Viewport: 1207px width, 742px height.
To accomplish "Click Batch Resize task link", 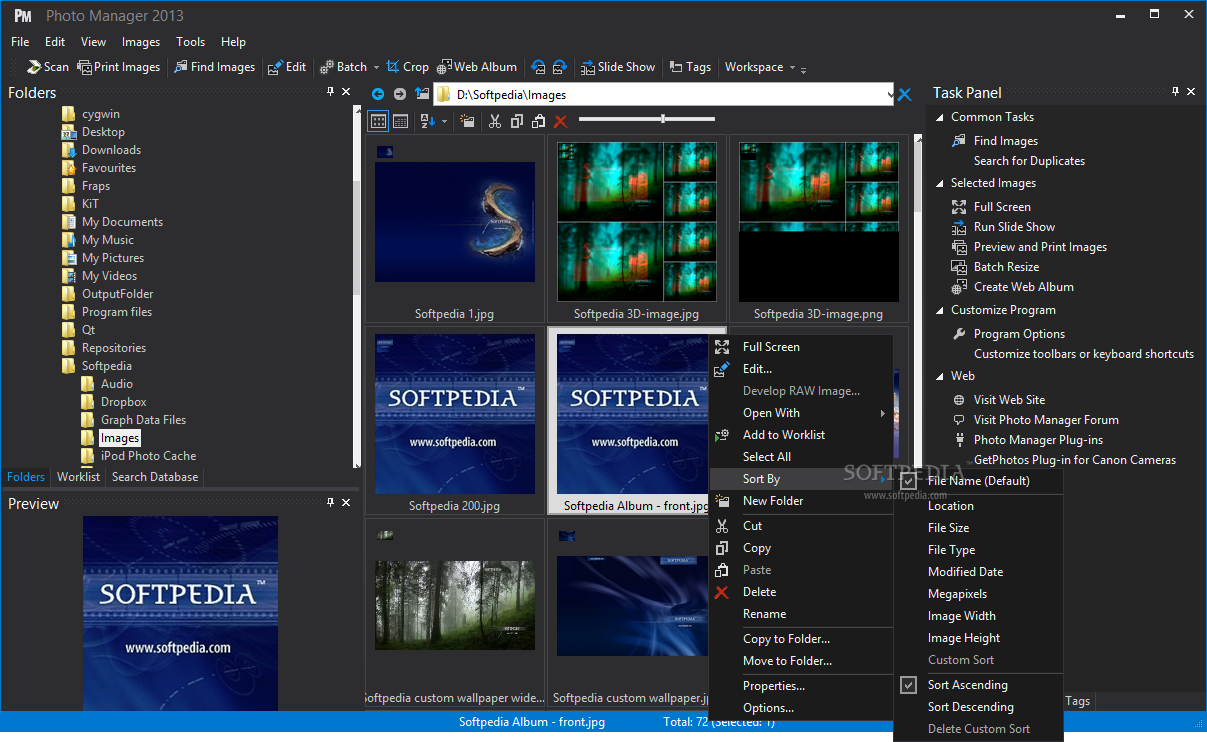I will pyautogui.click(x=1006, y=267).
